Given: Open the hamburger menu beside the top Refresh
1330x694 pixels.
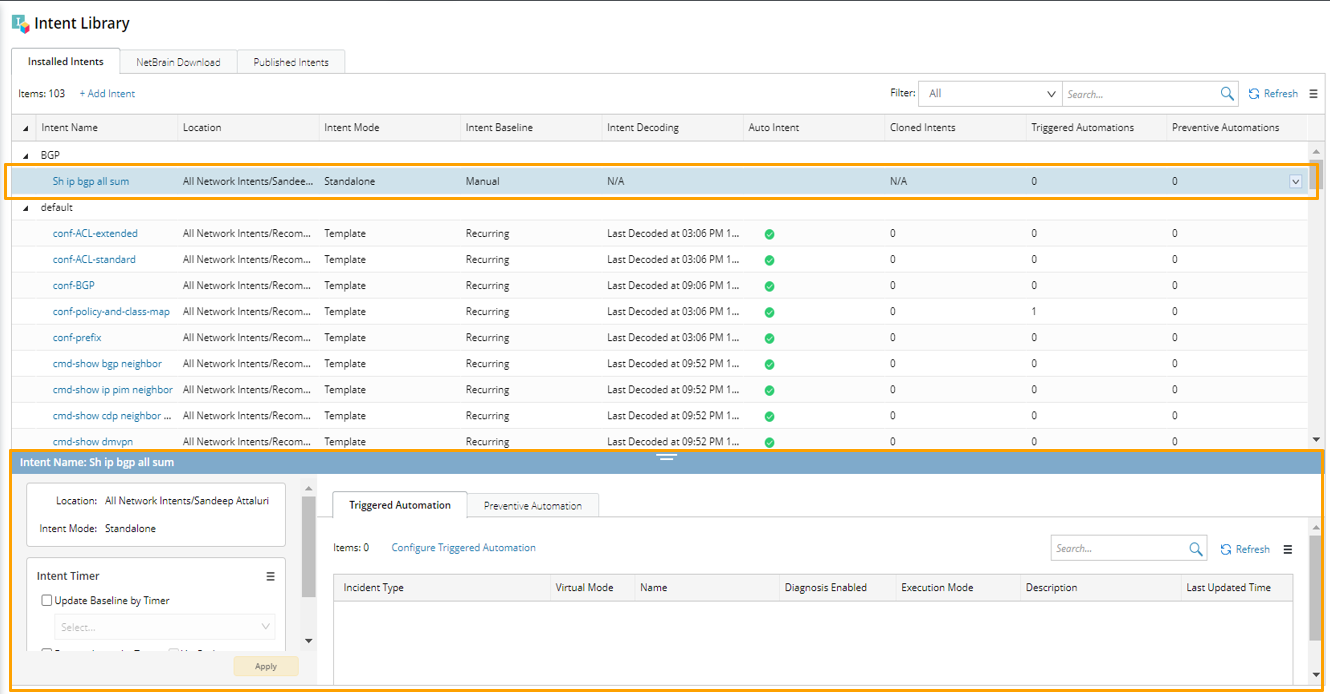Looking at the screenshot, I should [x=1313, y=94].
